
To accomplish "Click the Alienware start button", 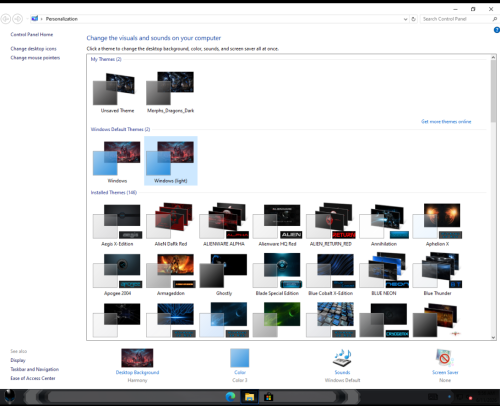I will (9, 396).
